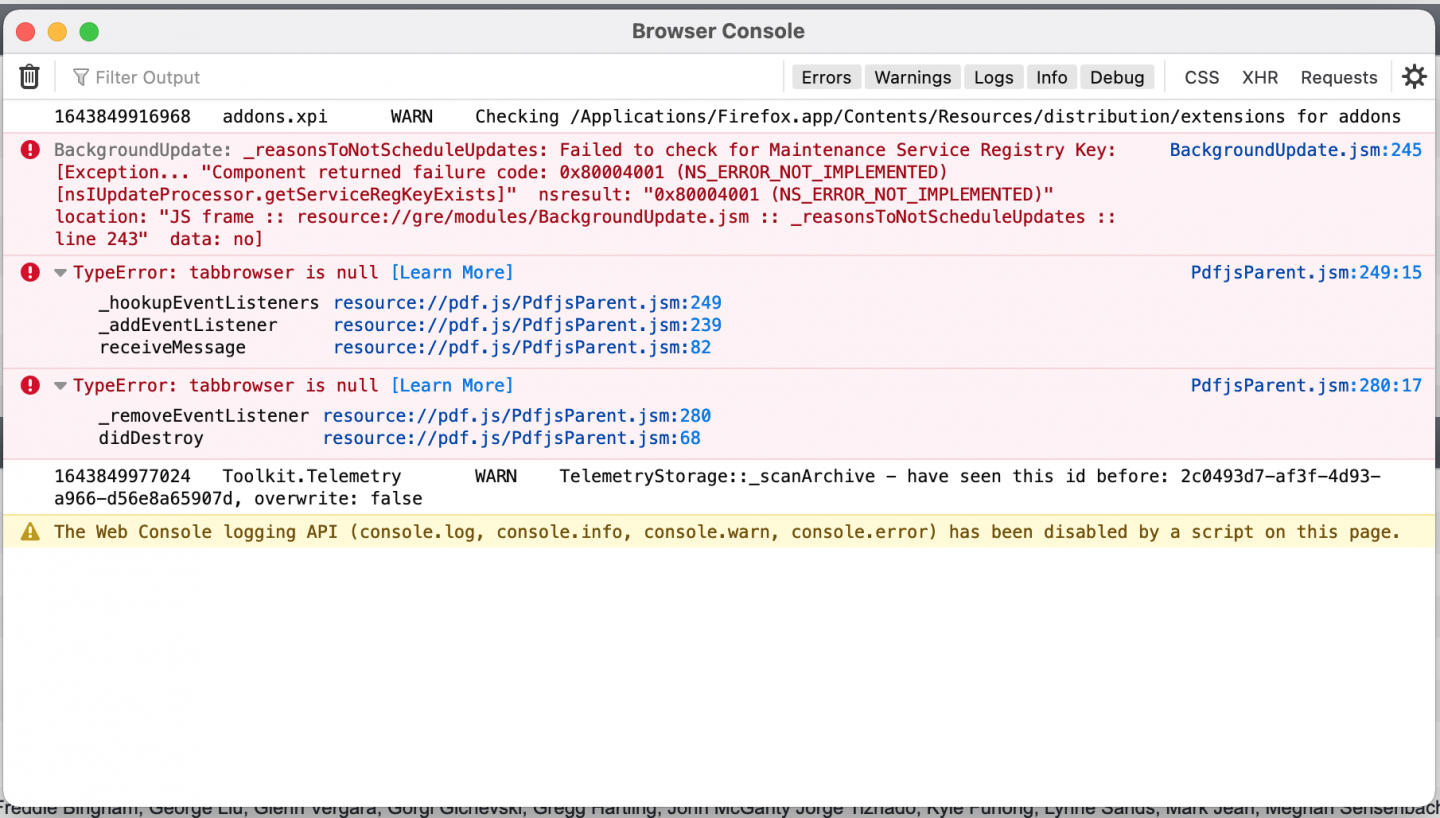Open receiveMessage frame link PdfjsParent.jsm:82
The width and height of the screenshot is (1440, 818).
[522, 347]
